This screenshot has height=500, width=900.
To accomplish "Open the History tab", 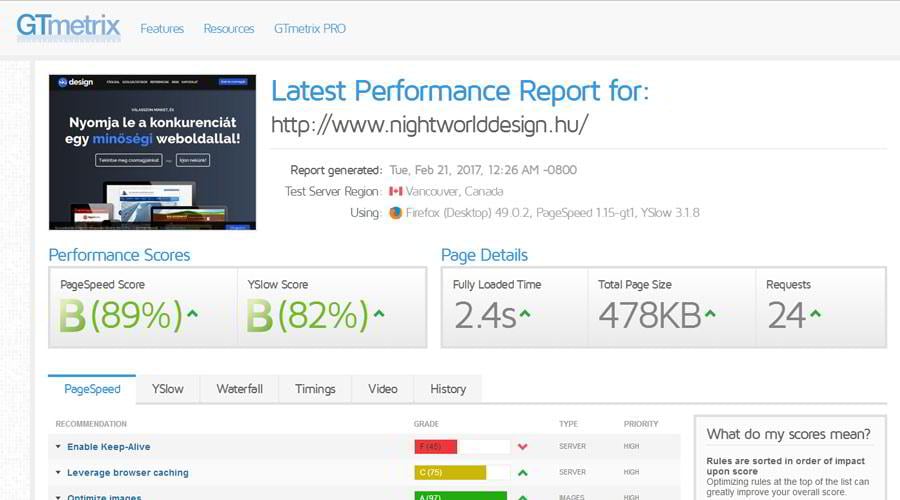I will (x=448, y=389).
